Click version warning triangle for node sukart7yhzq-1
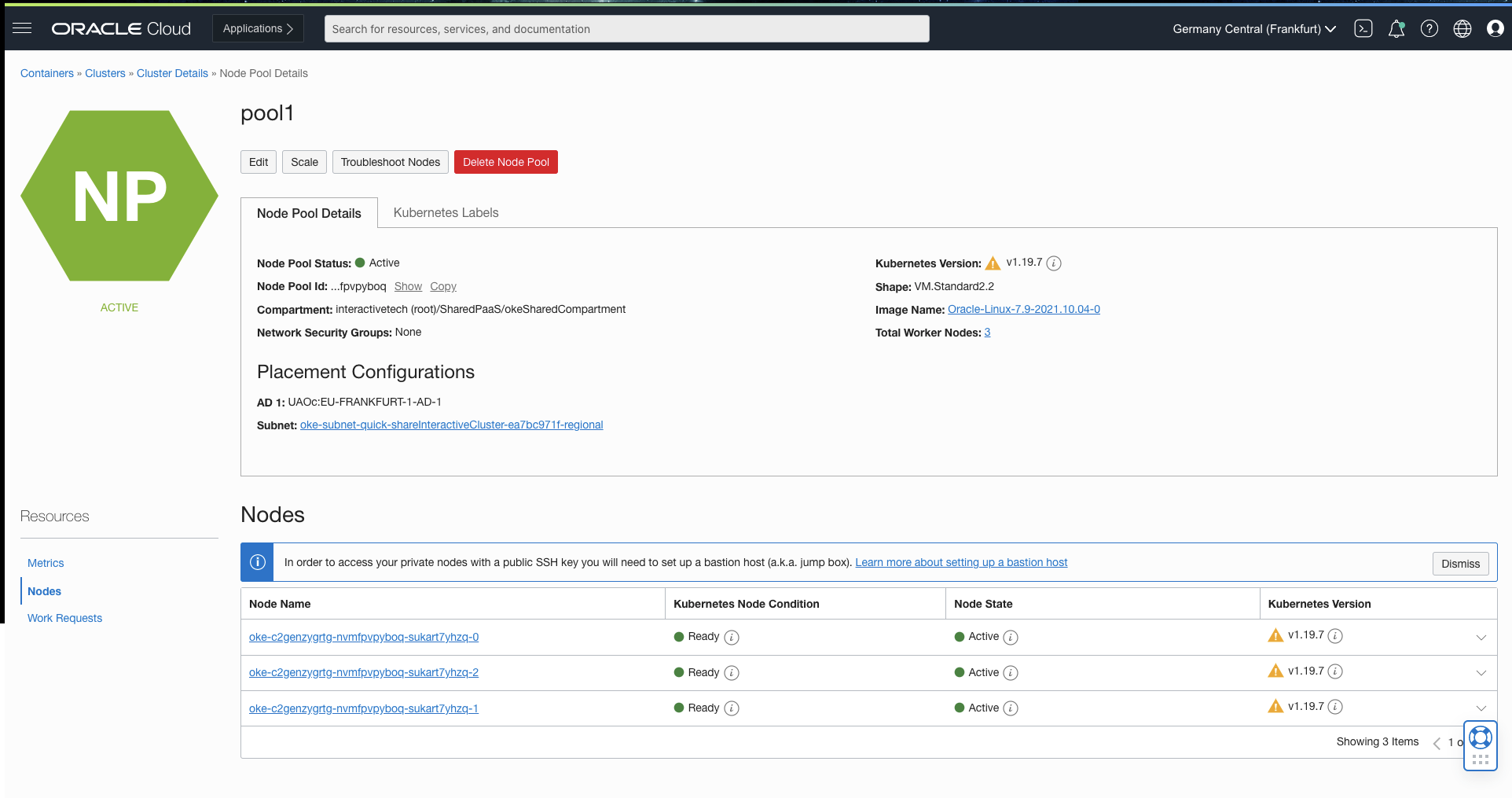The width and height of the screenshot is (1512, 798). click(x=1275, y=706)
